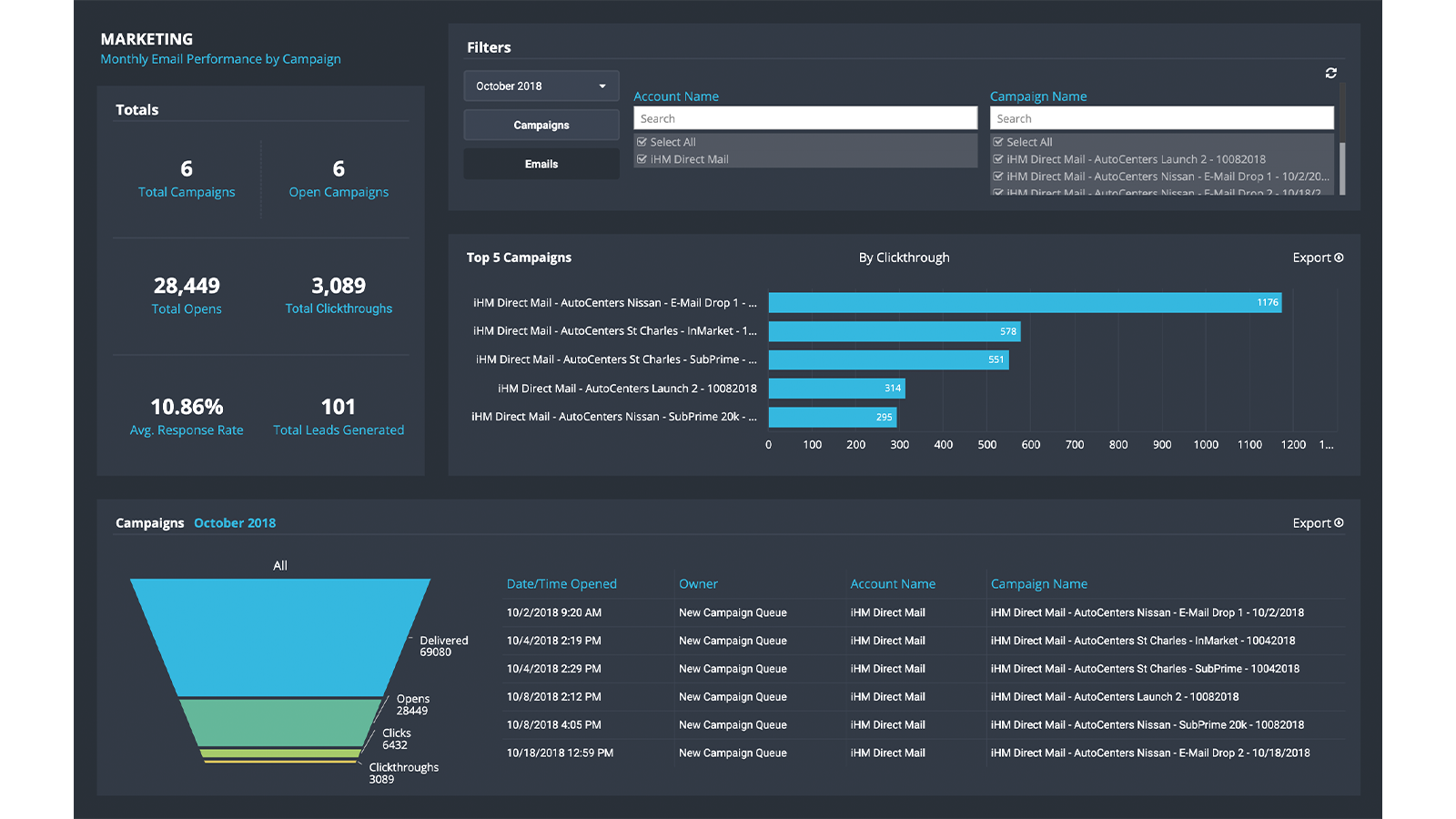Switch to the Emails tab

(x=541, y=164)
